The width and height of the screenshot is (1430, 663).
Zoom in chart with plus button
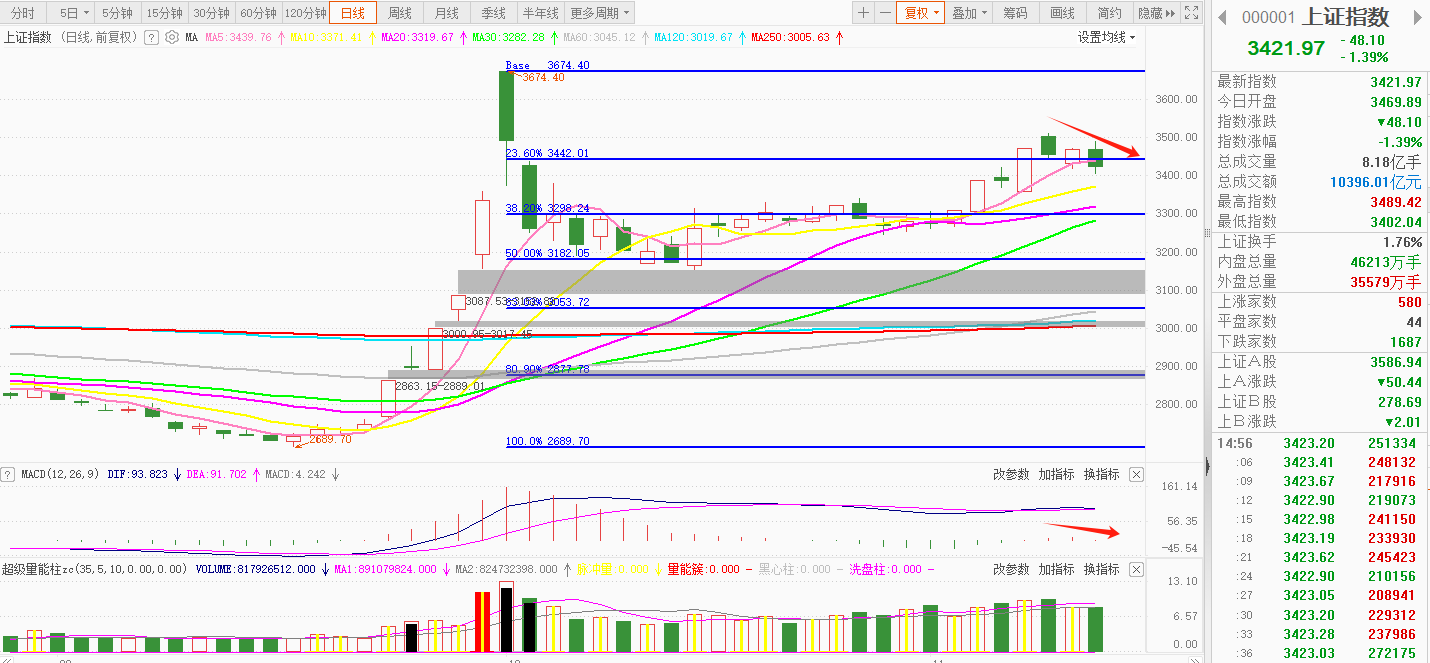(x=864, y=13)
